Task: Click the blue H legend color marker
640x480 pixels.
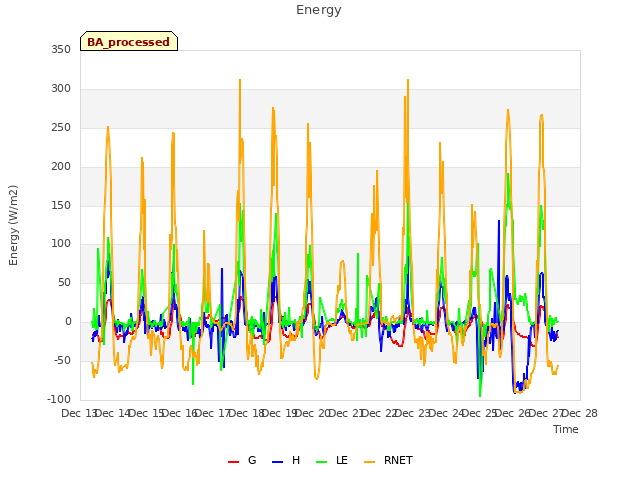Action: click(x=277, y=462)
